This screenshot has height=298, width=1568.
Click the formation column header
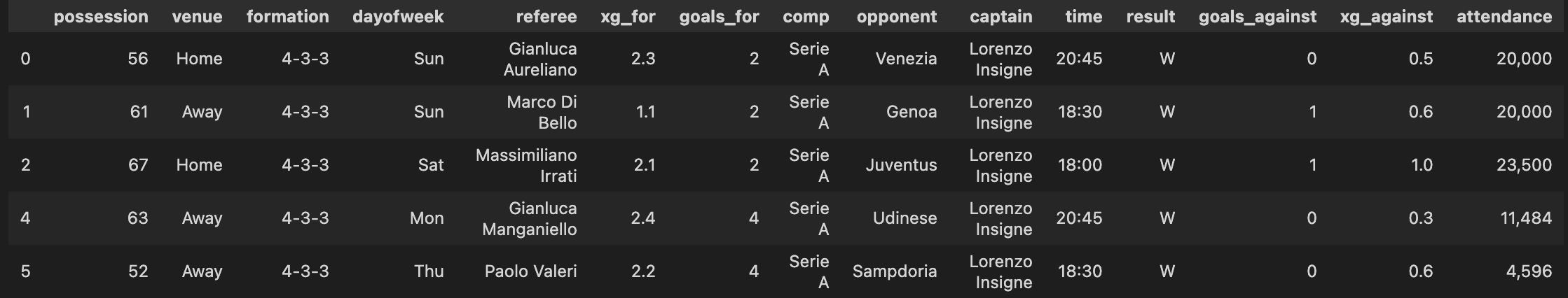(288, 17)
